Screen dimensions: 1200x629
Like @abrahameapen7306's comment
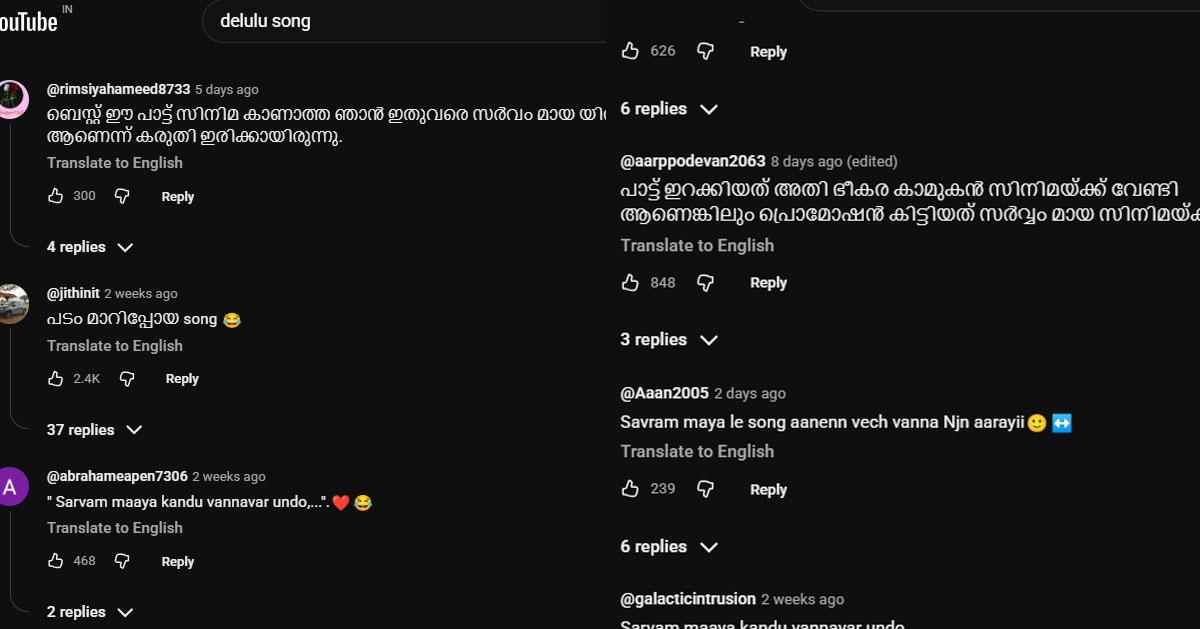coord(56,561)
